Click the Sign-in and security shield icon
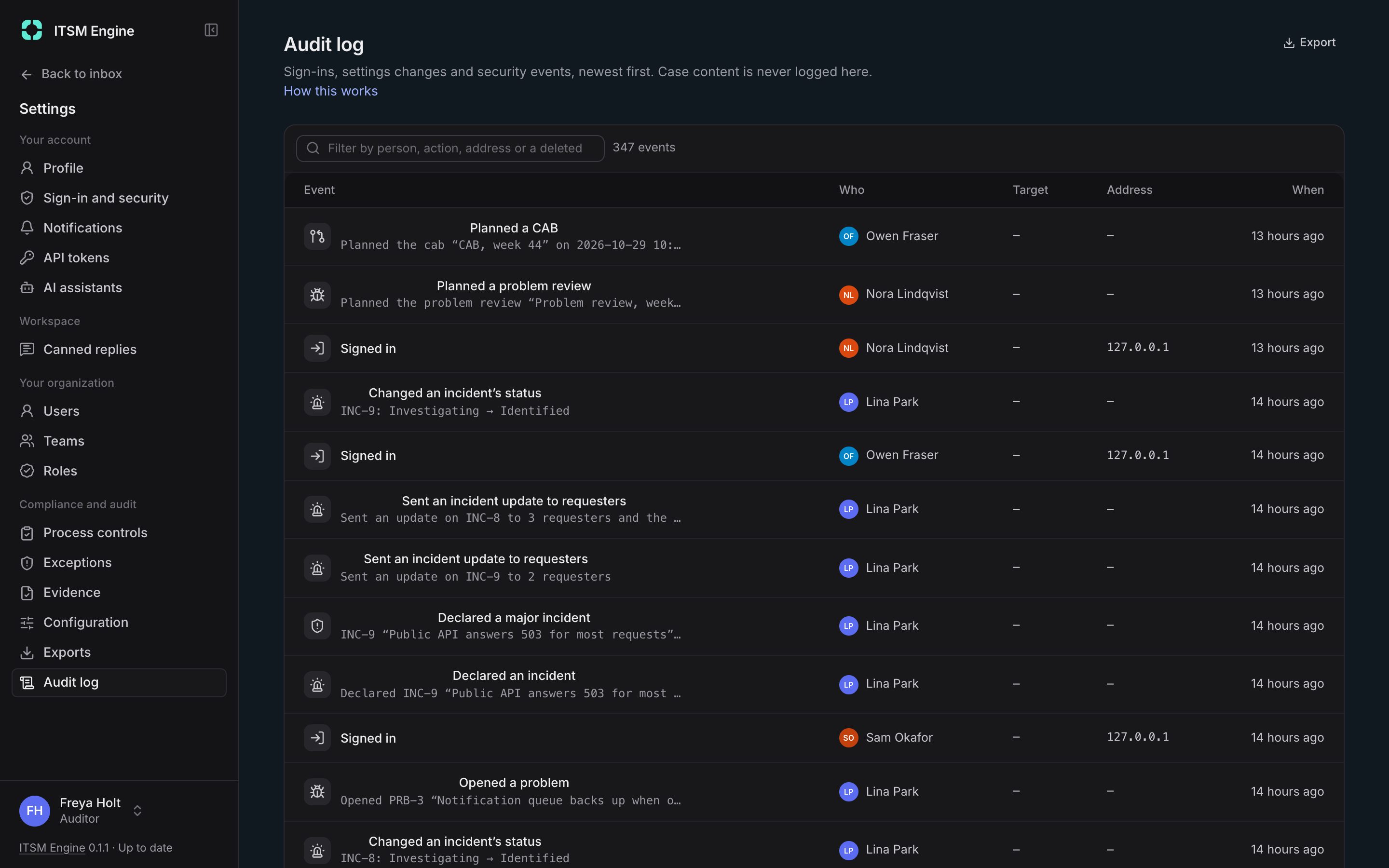Viewport: 1389px width, 868px height. pyautogui.click(x=27, y=198)
